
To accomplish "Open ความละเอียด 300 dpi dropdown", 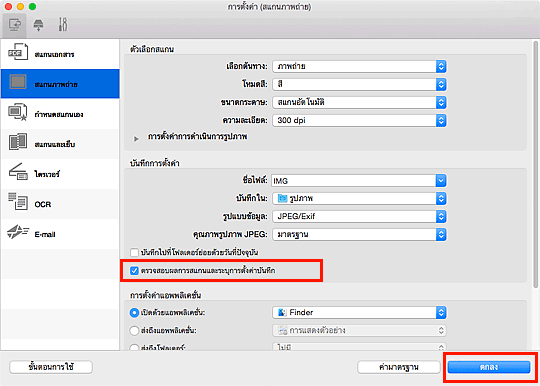I will pos(359,120).
